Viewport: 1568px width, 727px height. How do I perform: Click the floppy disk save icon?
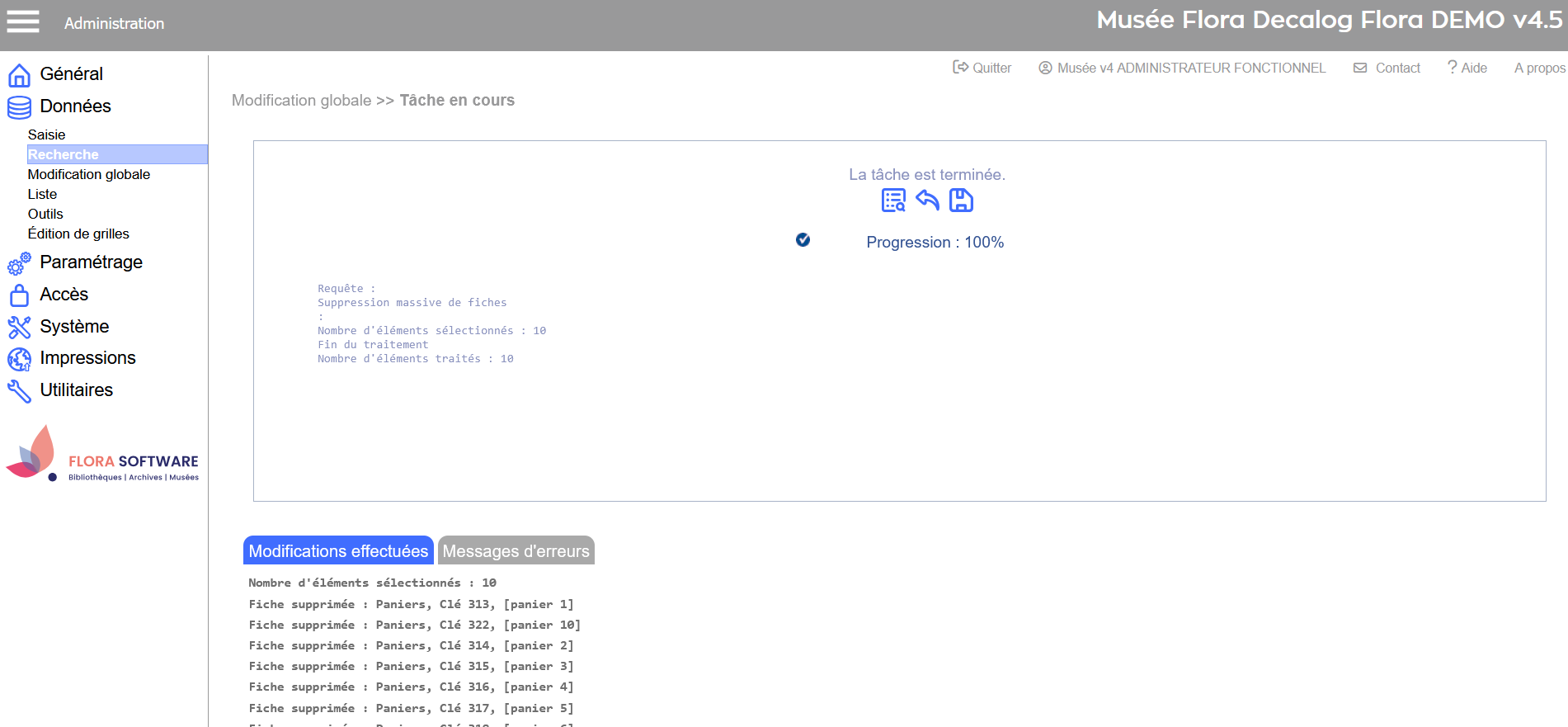pyautogui.click(x=961, y=201)
